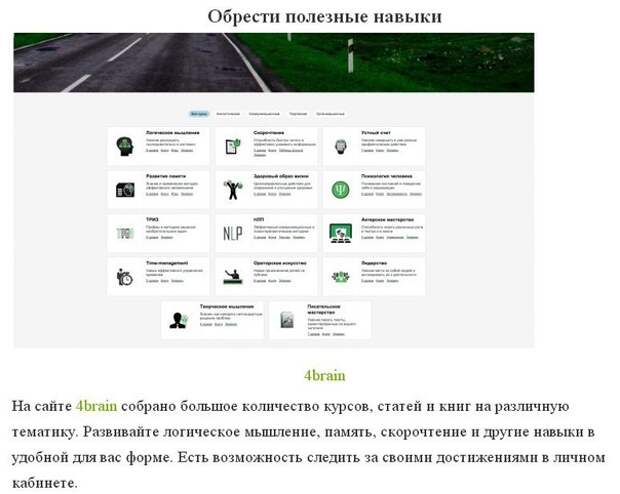The image size is (620, 494).
Task: Open the Актерское мастерство course title
Action: [388, 220]
